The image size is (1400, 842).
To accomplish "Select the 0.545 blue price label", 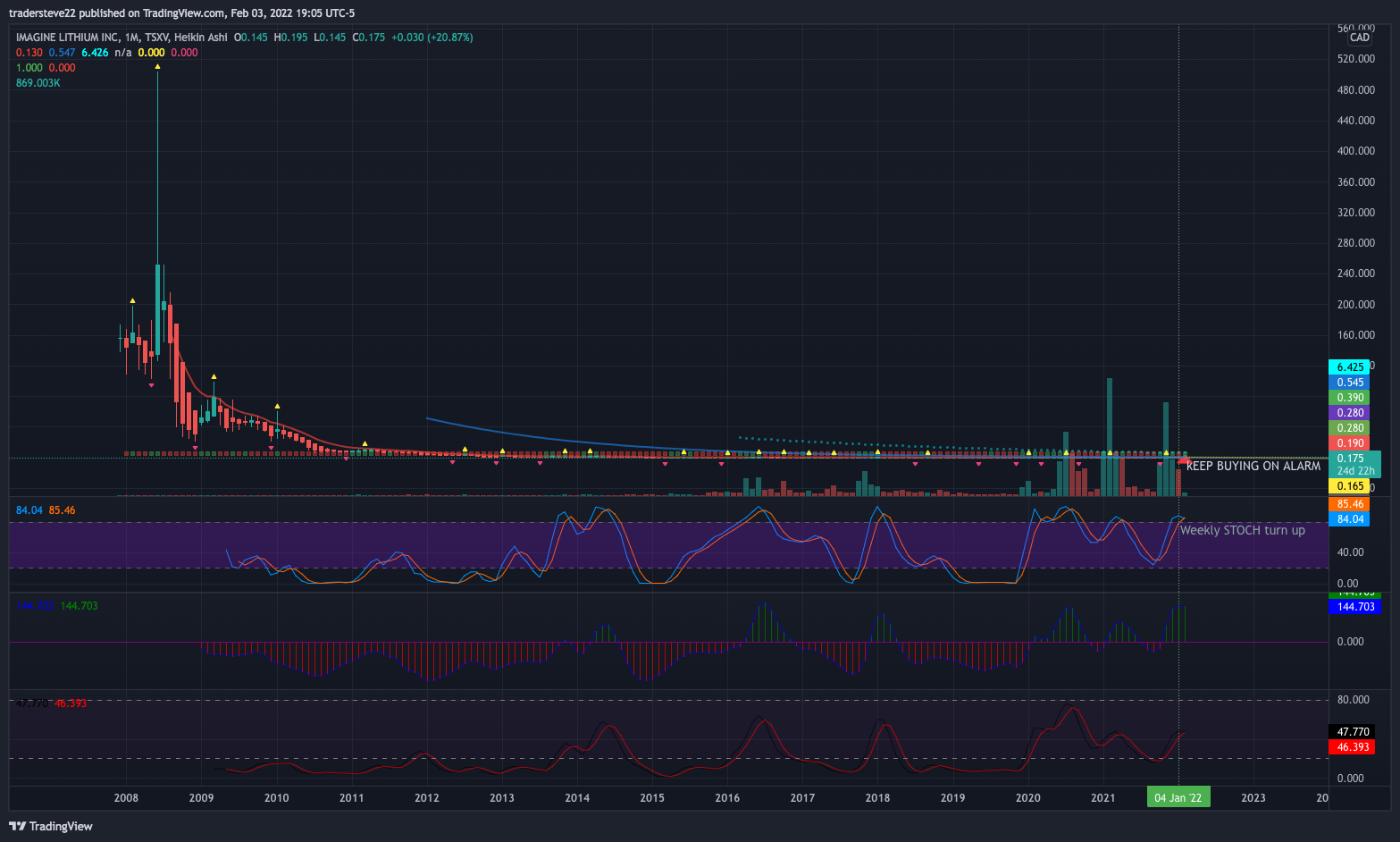I will pyautogui.click(x=1349, y=382).
